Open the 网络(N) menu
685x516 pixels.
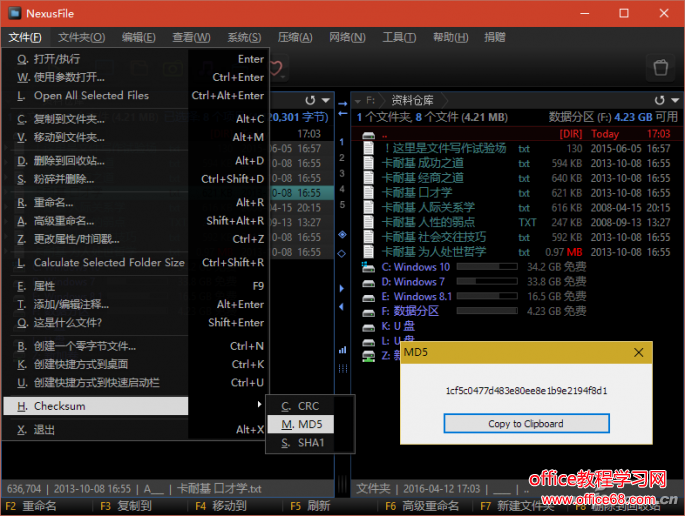347,38
